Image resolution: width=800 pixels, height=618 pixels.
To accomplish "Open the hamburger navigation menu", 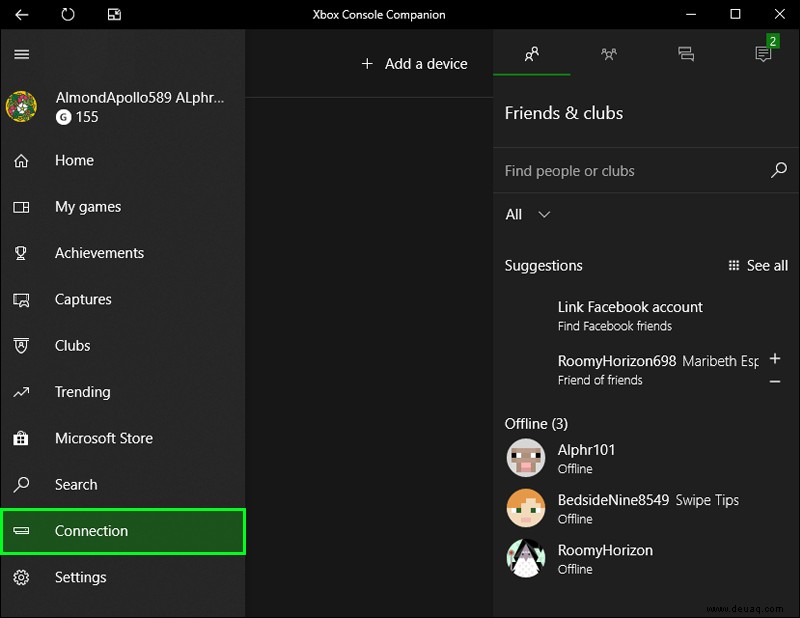I will pyautogui.click(x=21, y=54).
